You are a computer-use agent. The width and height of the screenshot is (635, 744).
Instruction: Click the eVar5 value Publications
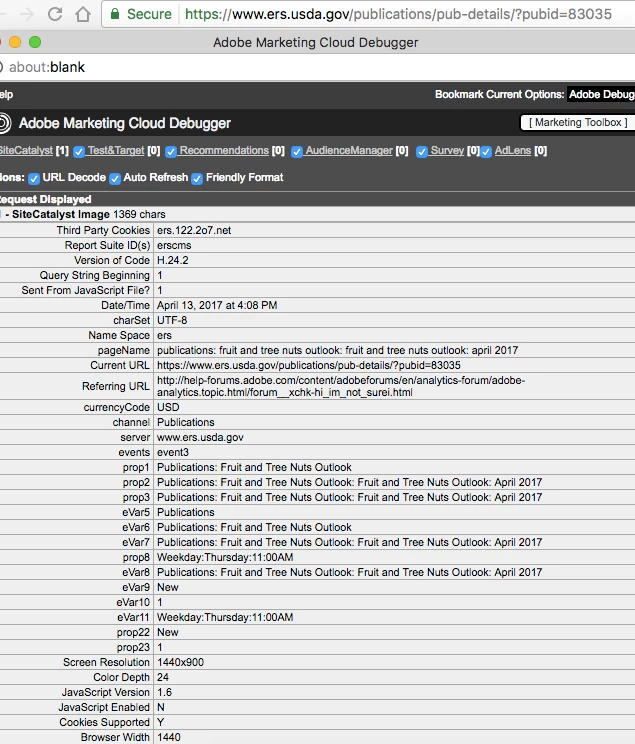point(186,512)
